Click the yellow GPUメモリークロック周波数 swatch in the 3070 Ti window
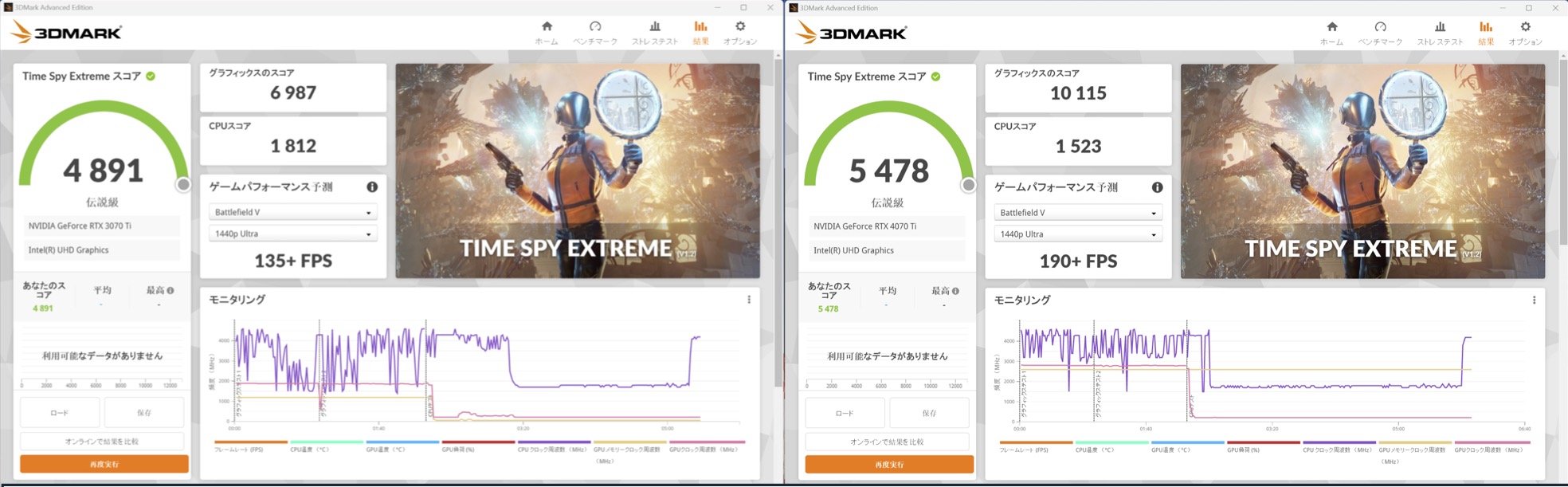 (x=629, y=442)
